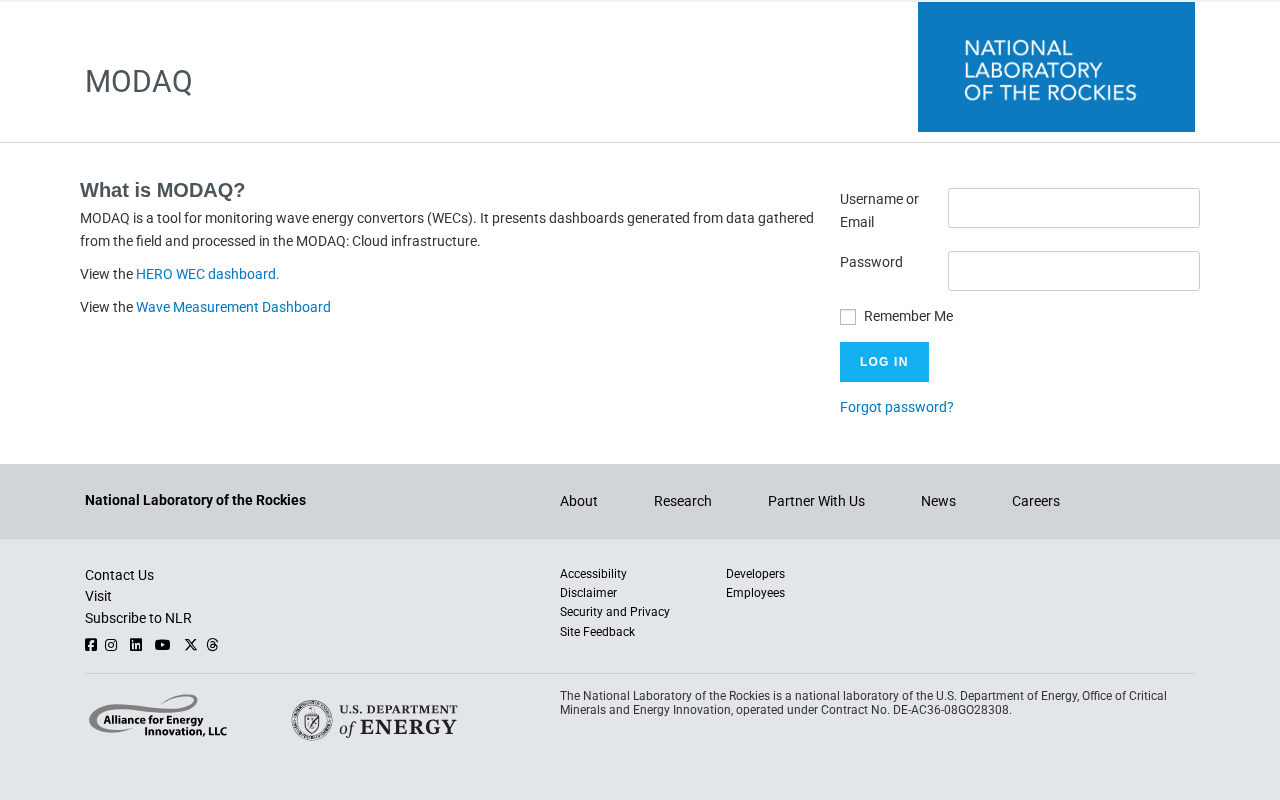Click the Security and Privacy link
The width and height of the screenshot is (1280, 800).
615,612
